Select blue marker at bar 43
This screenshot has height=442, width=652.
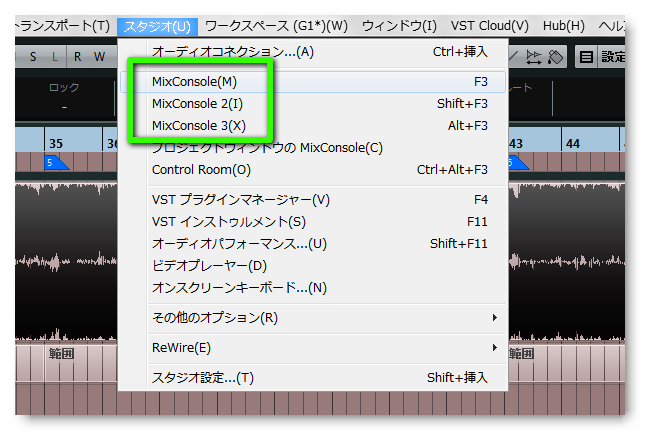coord(517,163)
